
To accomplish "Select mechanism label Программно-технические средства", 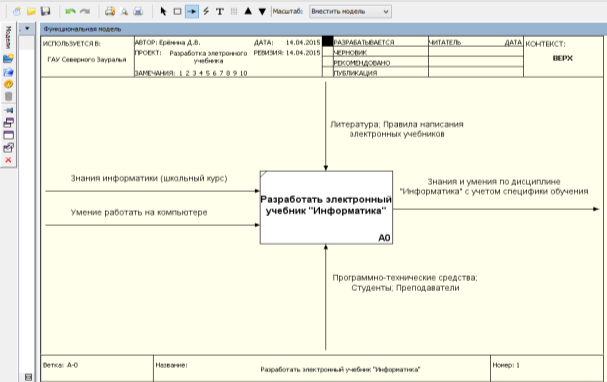I will (x=405, y=283).
